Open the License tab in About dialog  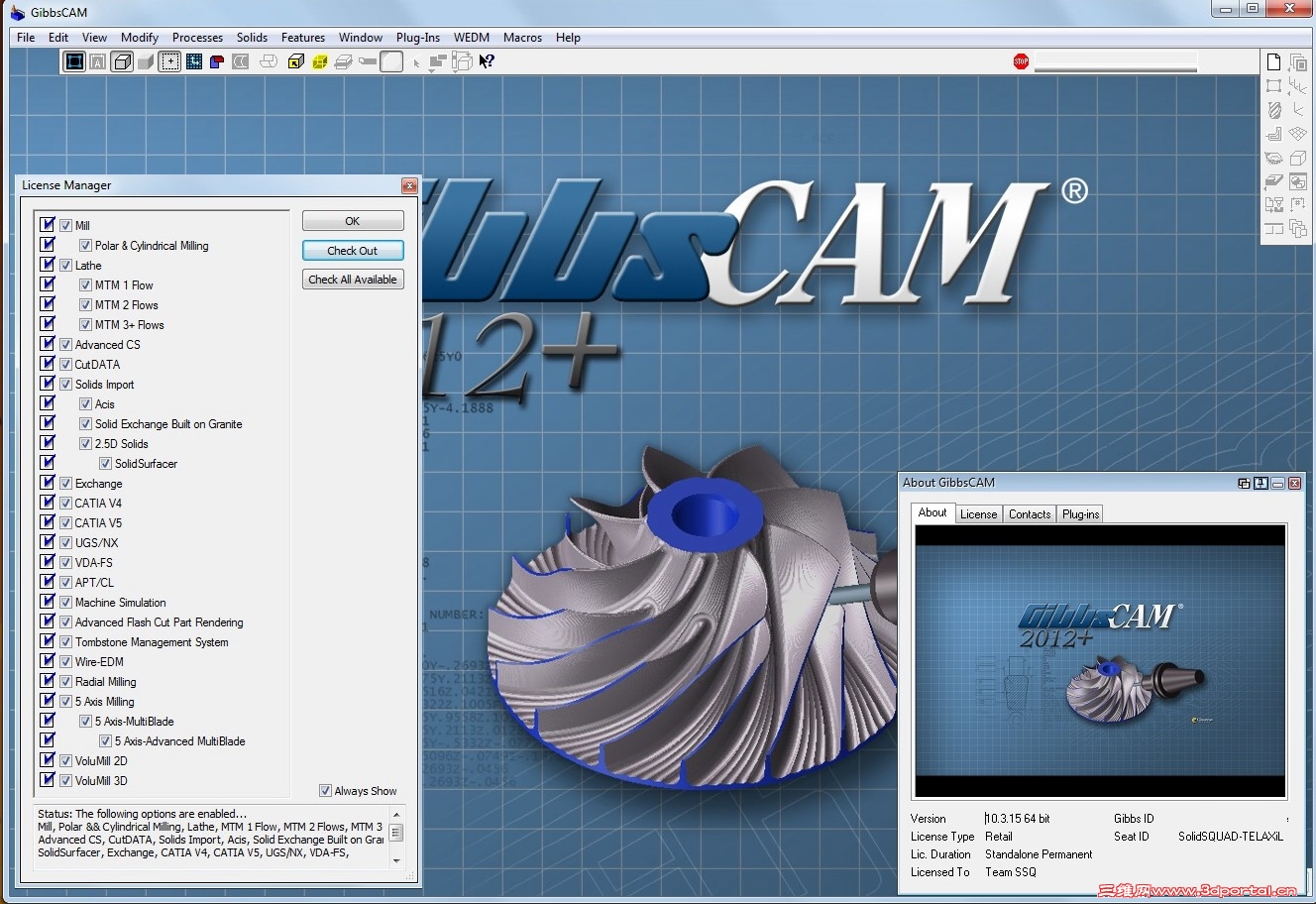pyautogui.click(x=978, y=513)
